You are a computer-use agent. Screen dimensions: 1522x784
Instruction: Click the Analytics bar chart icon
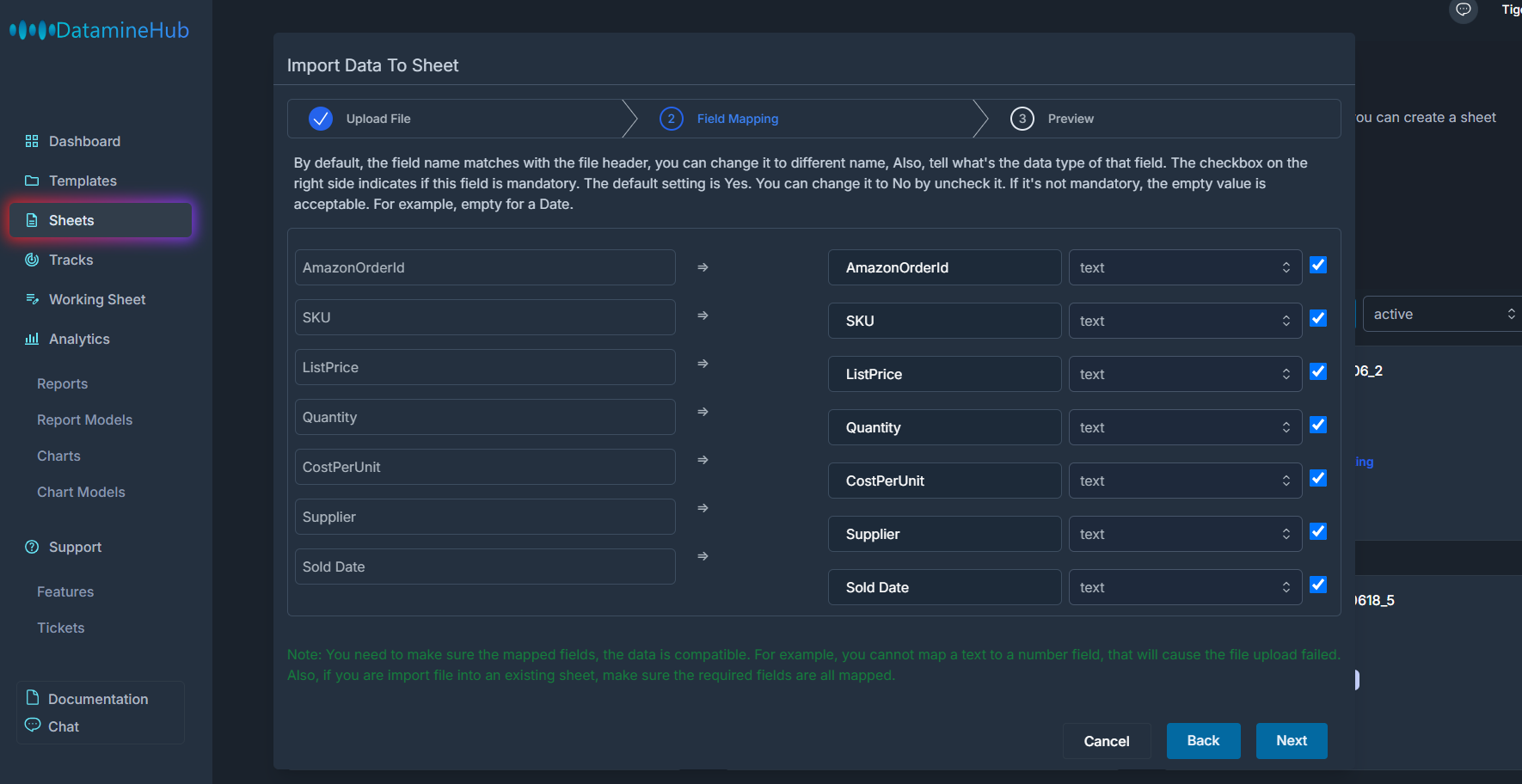click(32, 339)
